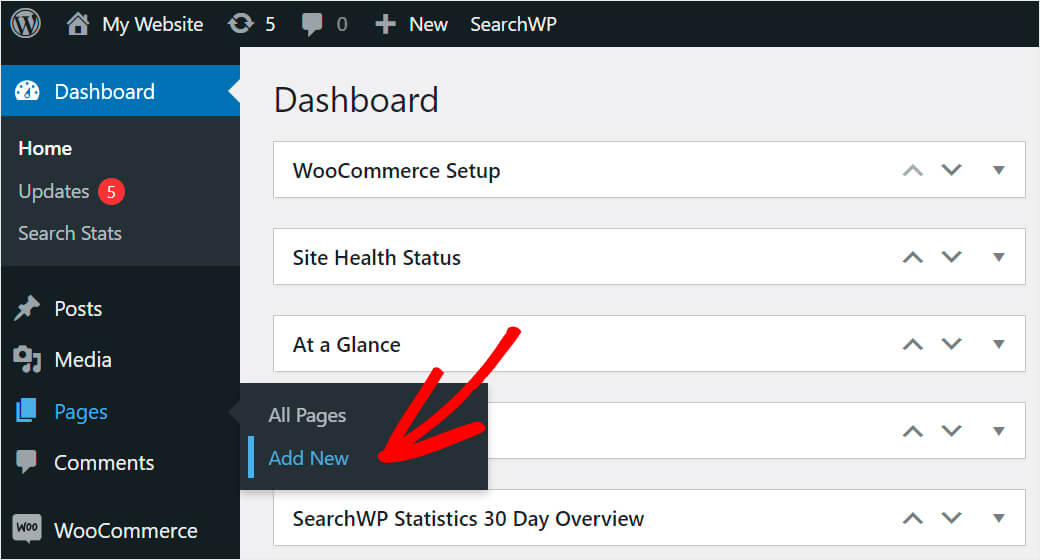This screenshot has width=1040, height=560.
Task: Click the comments count 0 in admin bar
Action: (342, 25)
